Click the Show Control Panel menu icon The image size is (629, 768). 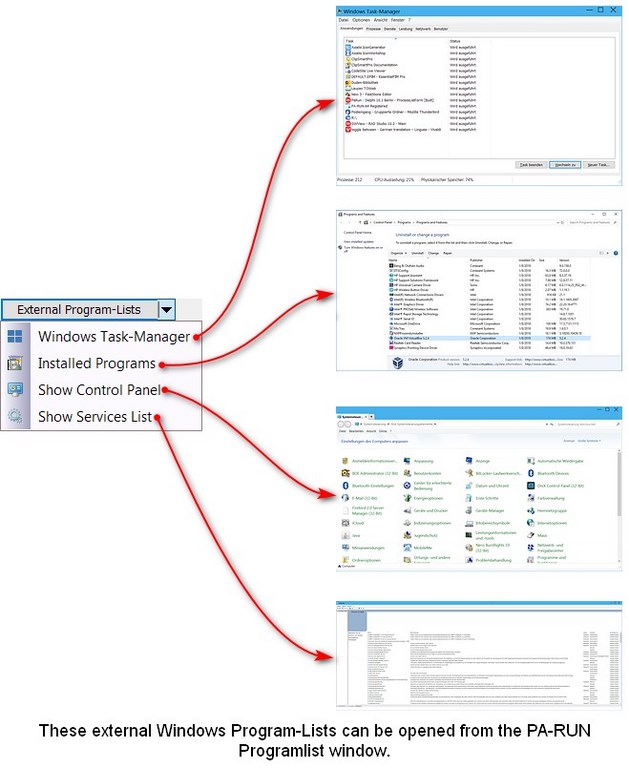point(15,390)
